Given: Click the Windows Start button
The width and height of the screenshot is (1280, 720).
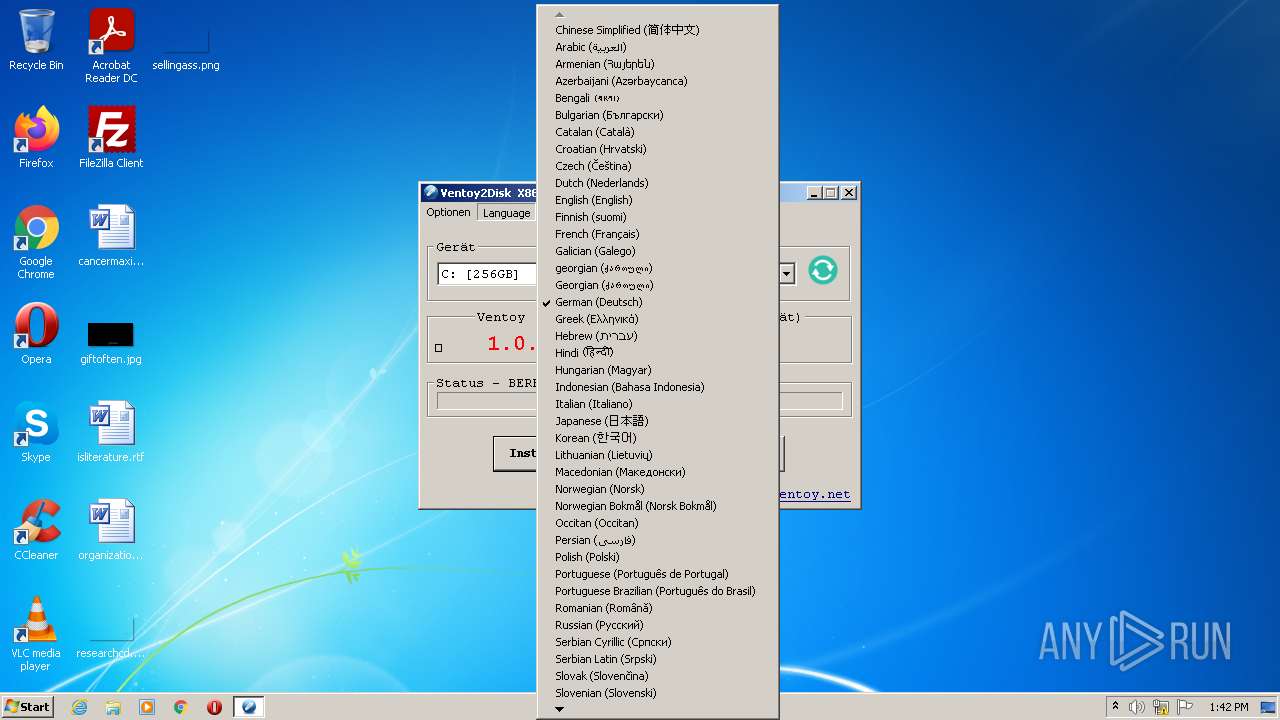Looking at the screenshot, I should [28, 707].
